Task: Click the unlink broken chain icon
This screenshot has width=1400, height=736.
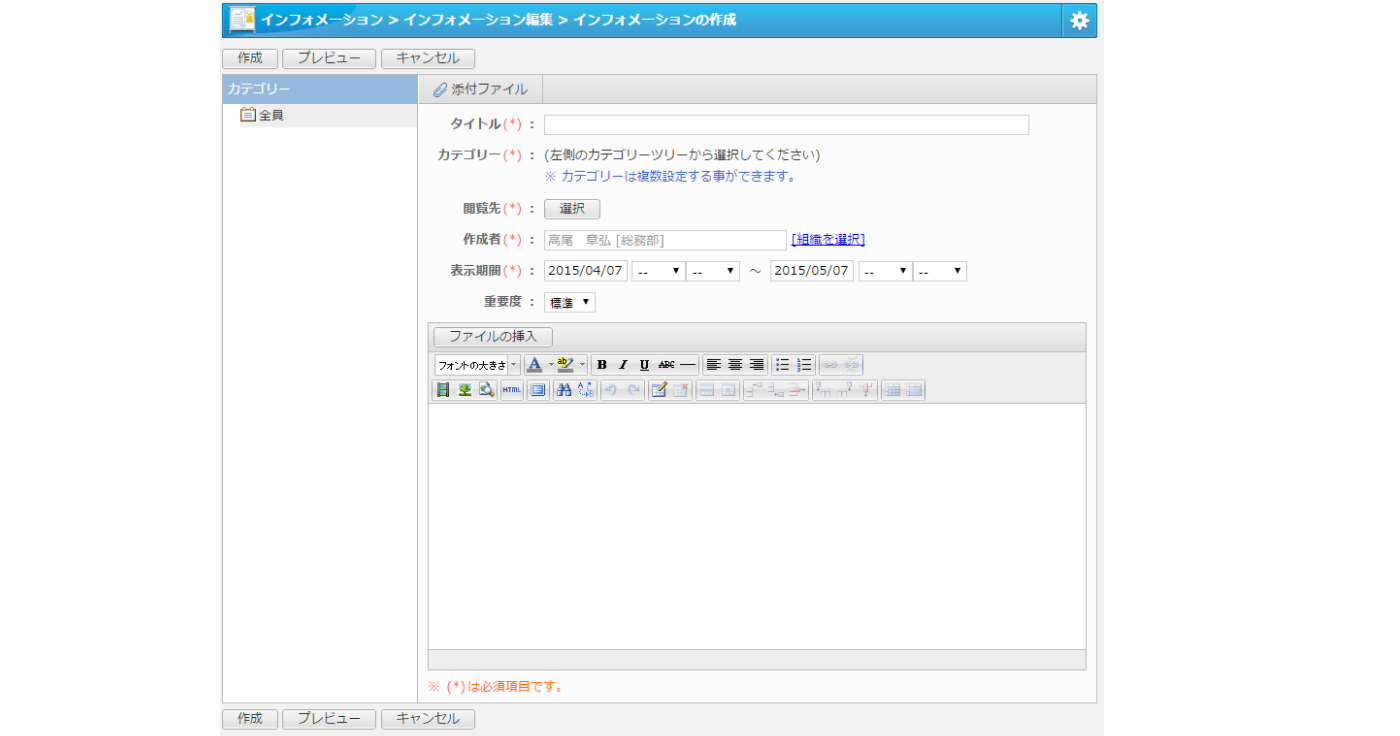Action: 852,365
